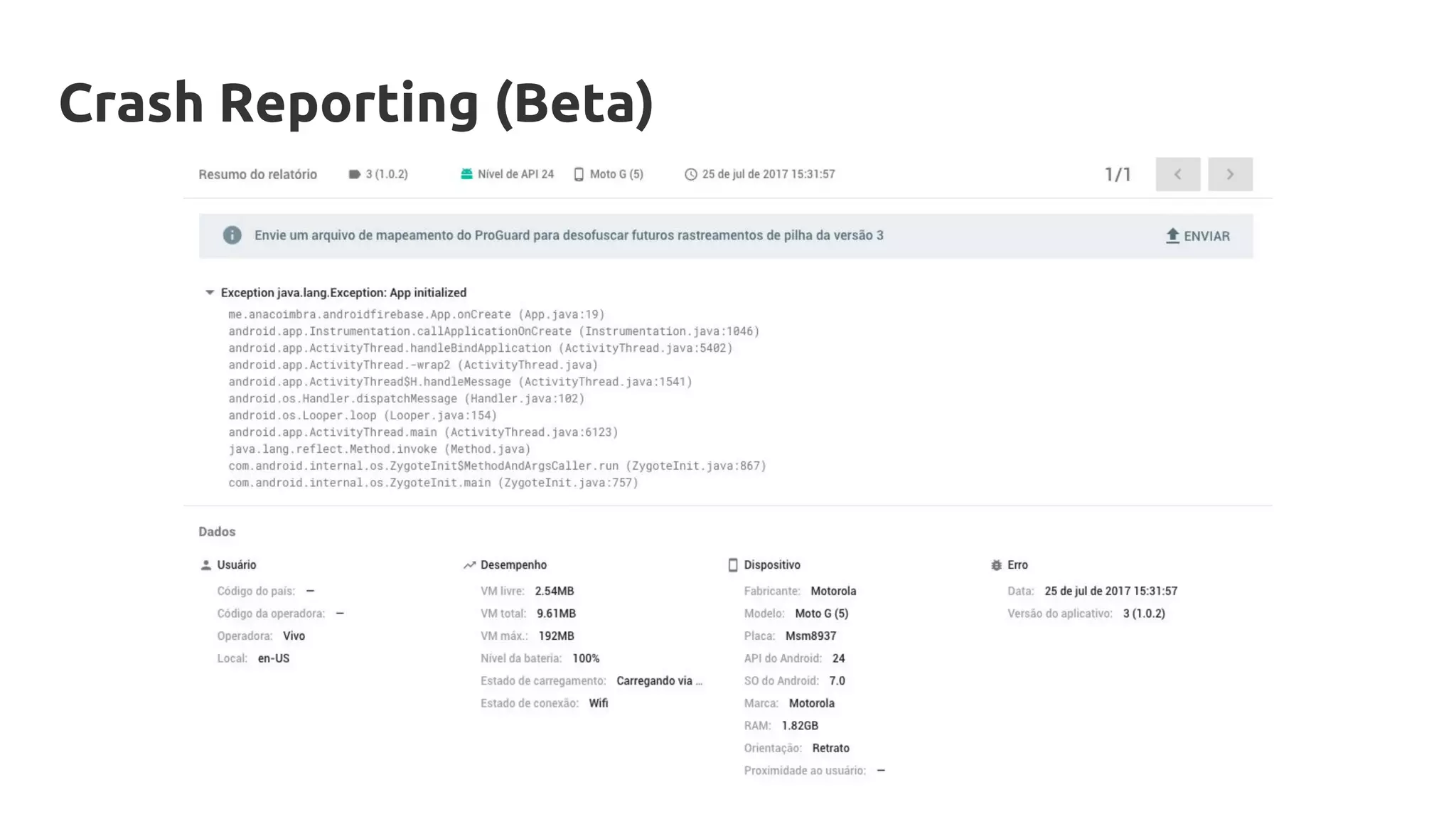The width and height of the screenshot is (1456, 819).
Task: Click the 'Código do país' label
Action: point(256,591)
